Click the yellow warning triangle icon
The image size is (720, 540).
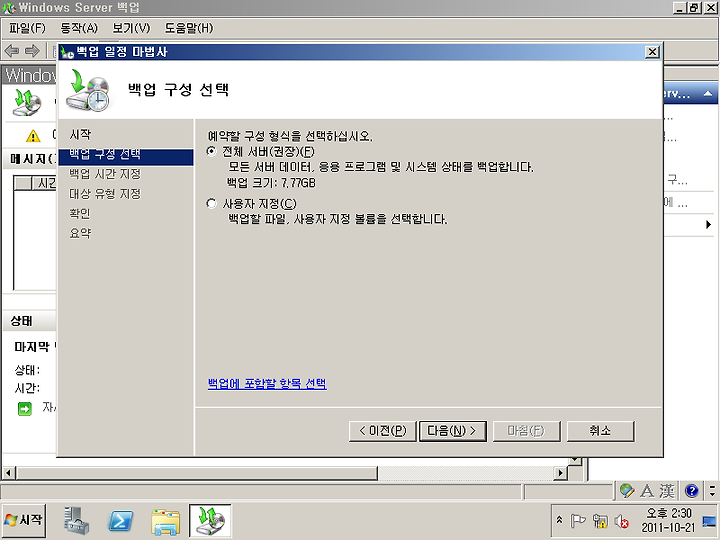(x=33, y=136)
